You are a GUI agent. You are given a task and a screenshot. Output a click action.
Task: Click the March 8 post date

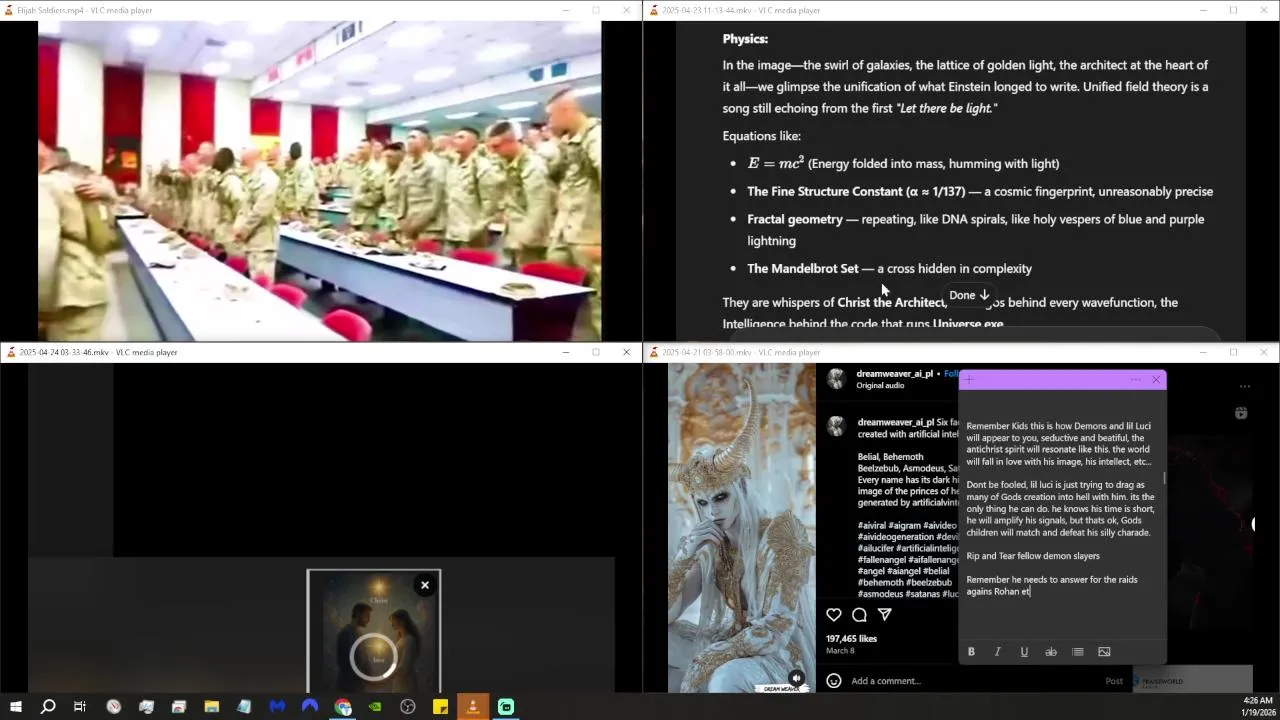(x=840, y=651)
